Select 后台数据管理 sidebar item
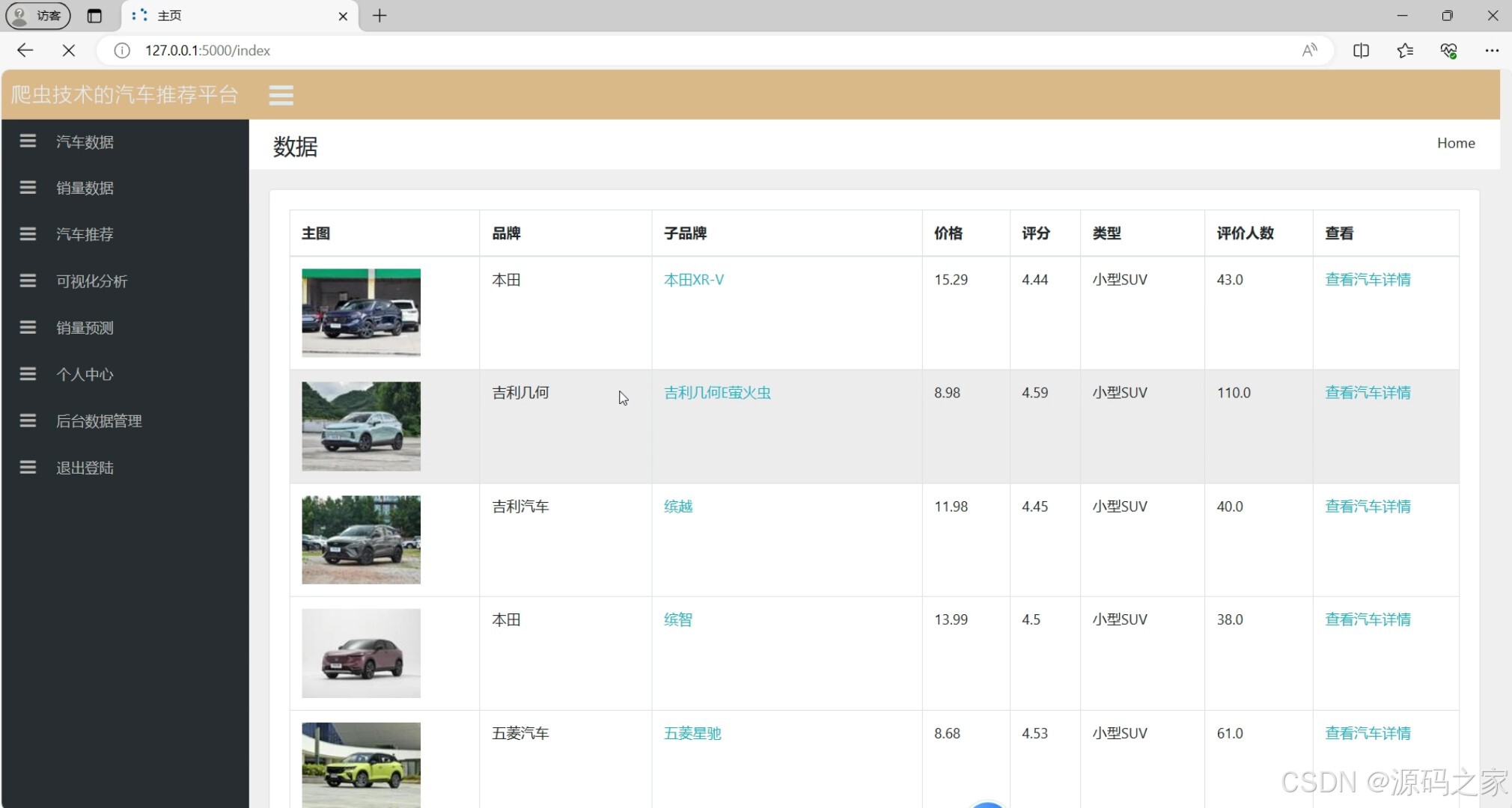 point(99,421)
